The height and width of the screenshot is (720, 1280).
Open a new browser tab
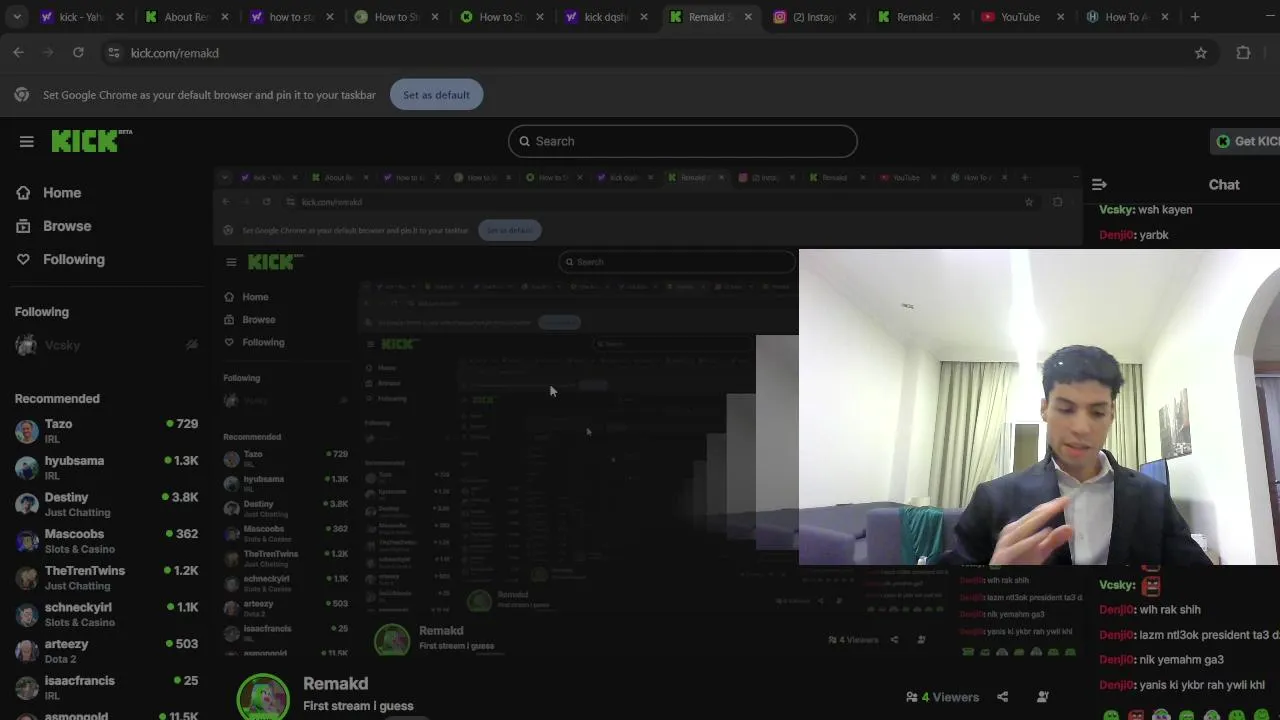pos(1195,17)
